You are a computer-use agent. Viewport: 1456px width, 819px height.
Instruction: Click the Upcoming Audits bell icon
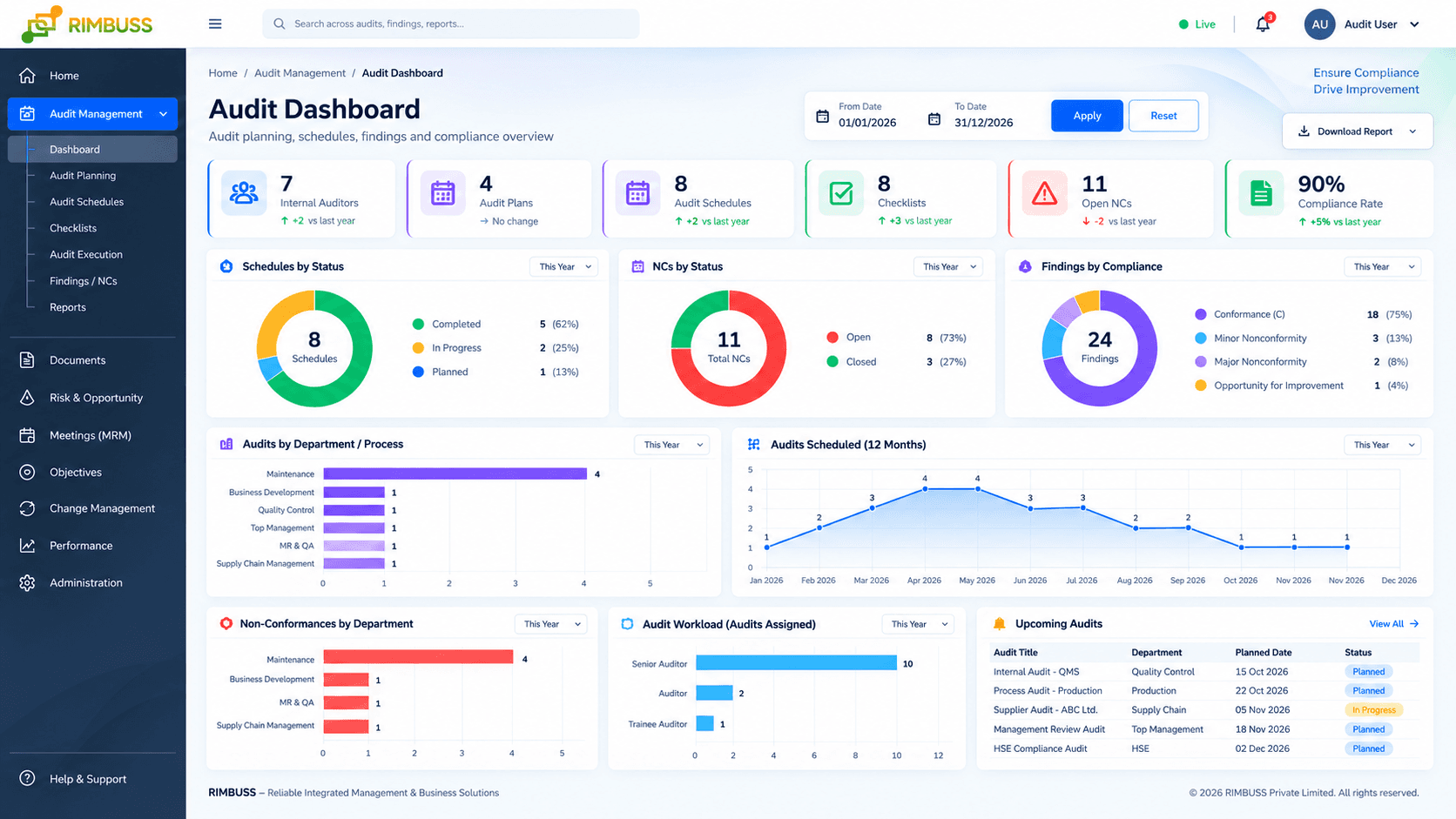[x=1000, y=624]
